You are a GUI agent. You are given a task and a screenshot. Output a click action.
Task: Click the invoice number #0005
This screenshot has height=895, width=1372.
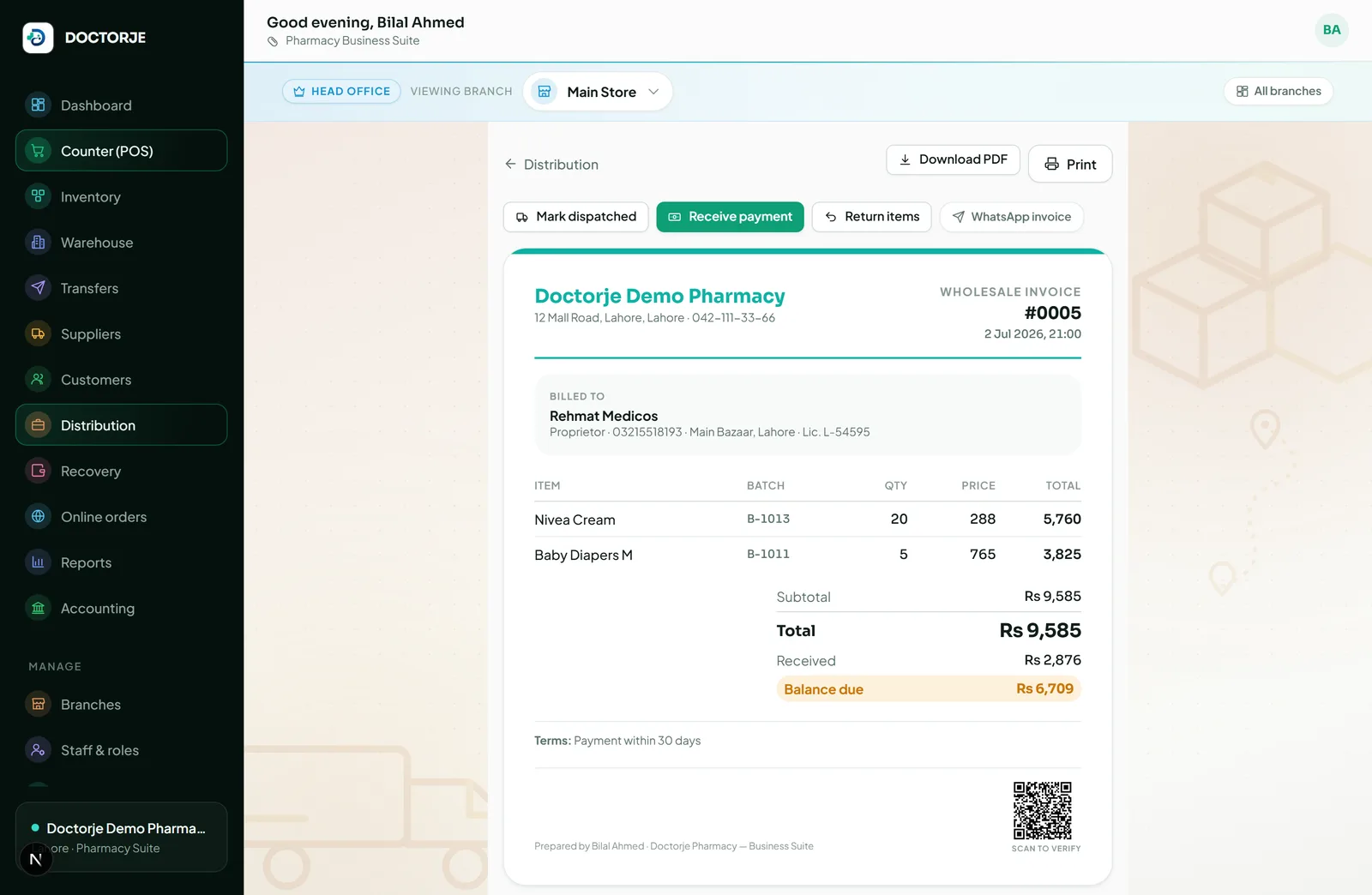point(1053,313)
